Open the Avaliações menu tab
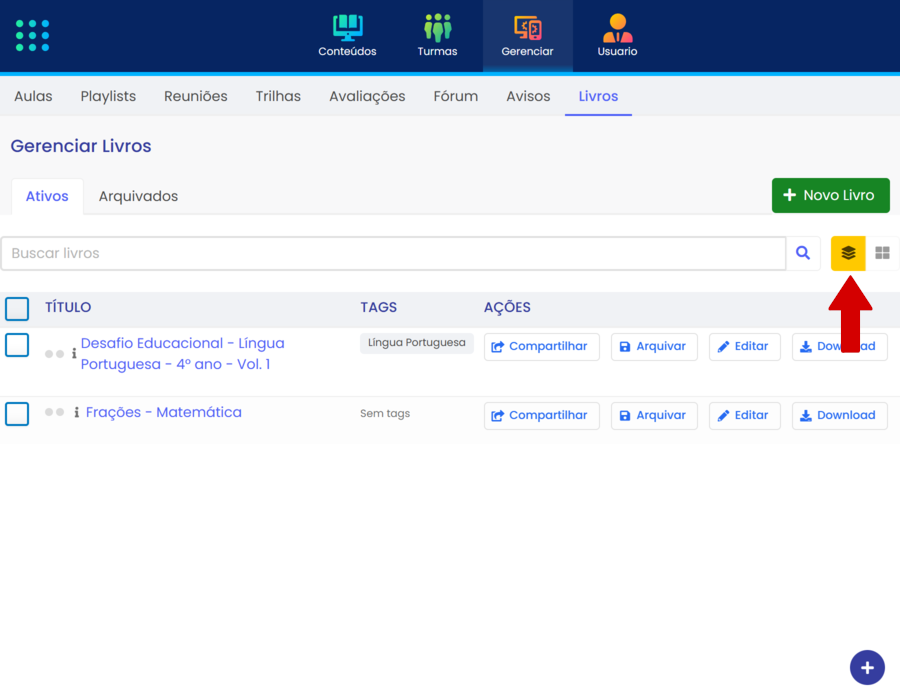The height and width of the screenshot is (700, 900). click(367, 97)
